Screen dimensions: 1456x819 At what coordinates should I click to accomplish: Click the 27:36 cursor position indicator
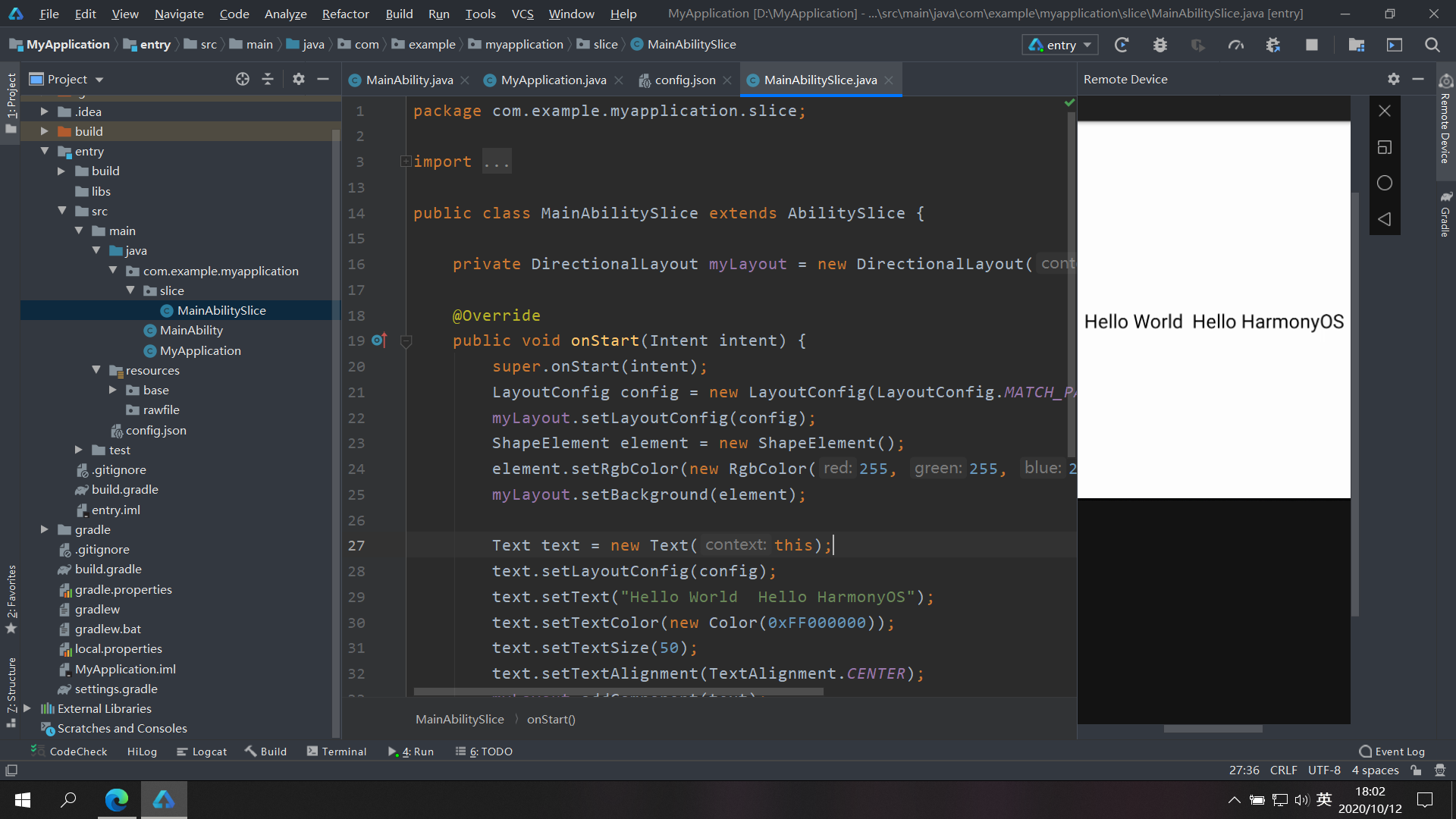click(x=1244, y=770)
